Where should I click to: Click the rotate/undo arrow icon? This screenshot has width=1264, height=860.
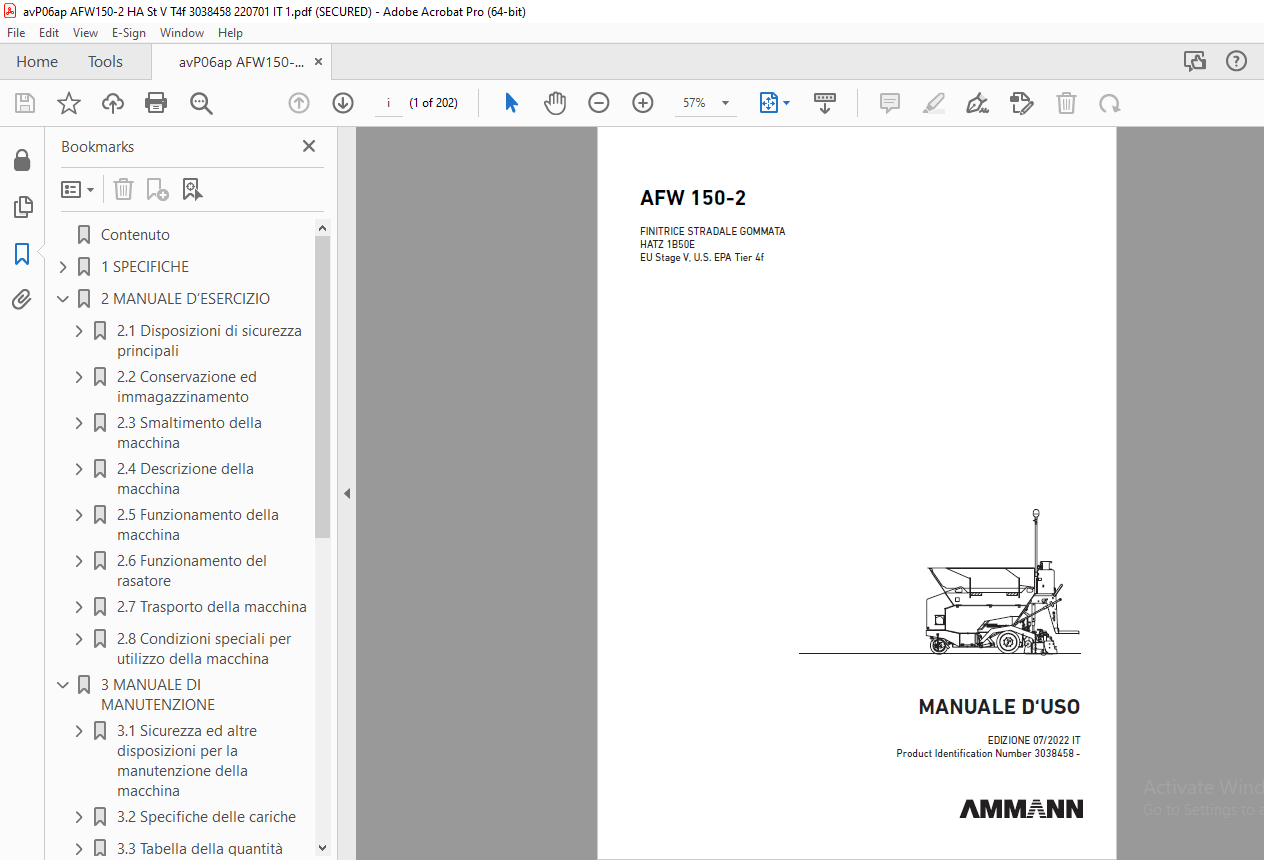[1109, 103]
